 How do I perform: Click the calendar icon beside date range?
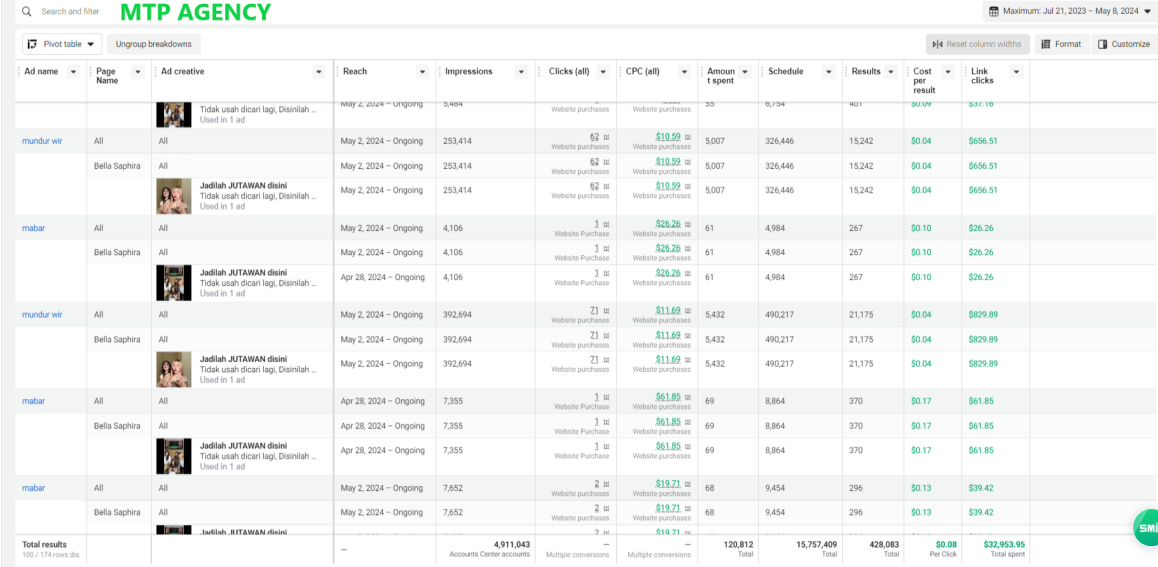point(993,12)
